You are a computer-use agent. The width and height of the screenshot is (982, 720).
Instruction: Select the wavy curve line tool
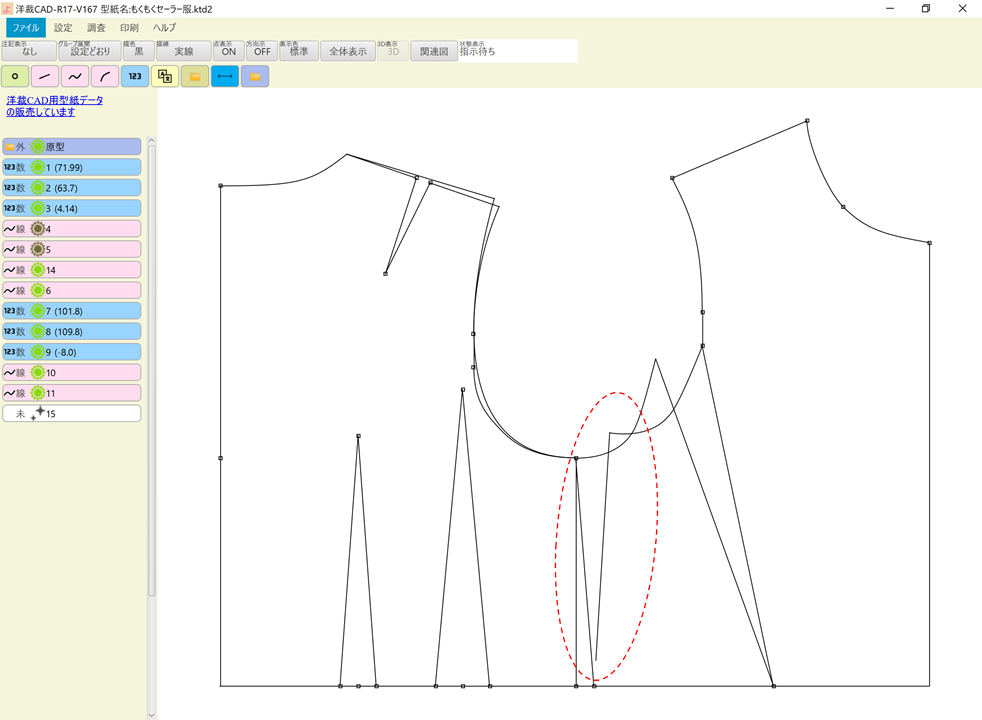(73, 76)
